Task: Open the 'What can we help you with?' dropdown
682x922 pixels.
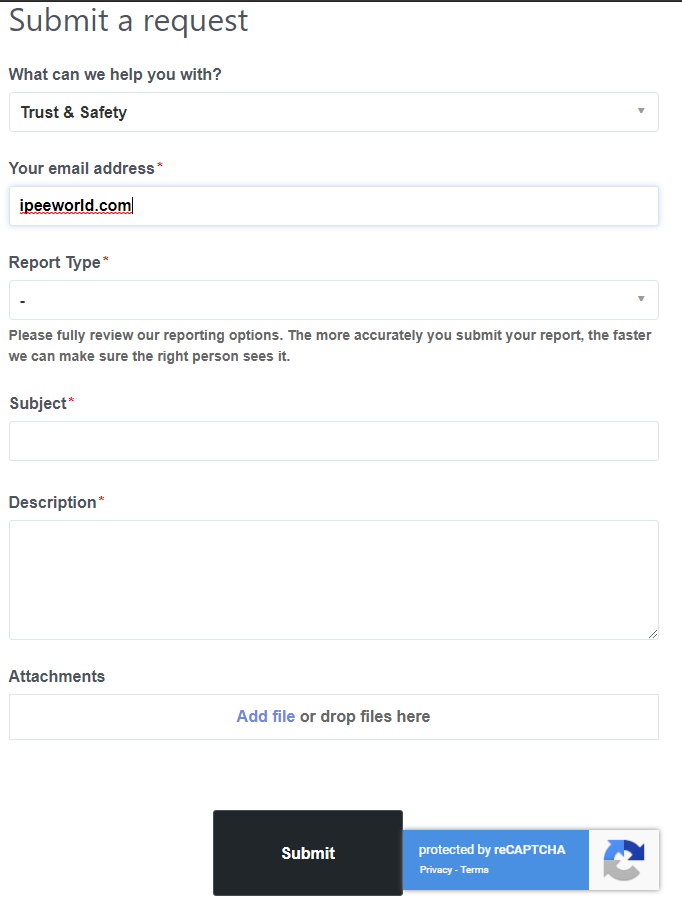Action: click(333, 112)
